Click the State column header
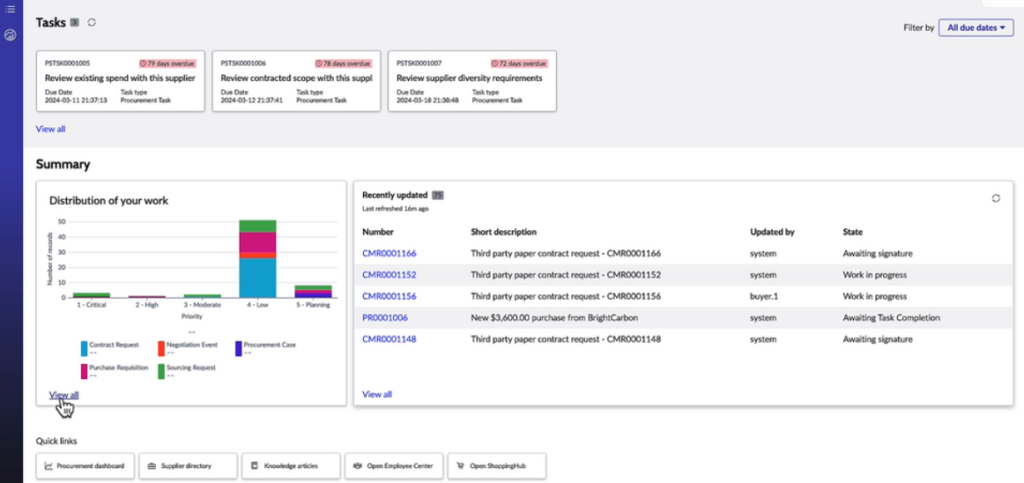This screenshot has height=483, width=1024. [x=853, y=232]
